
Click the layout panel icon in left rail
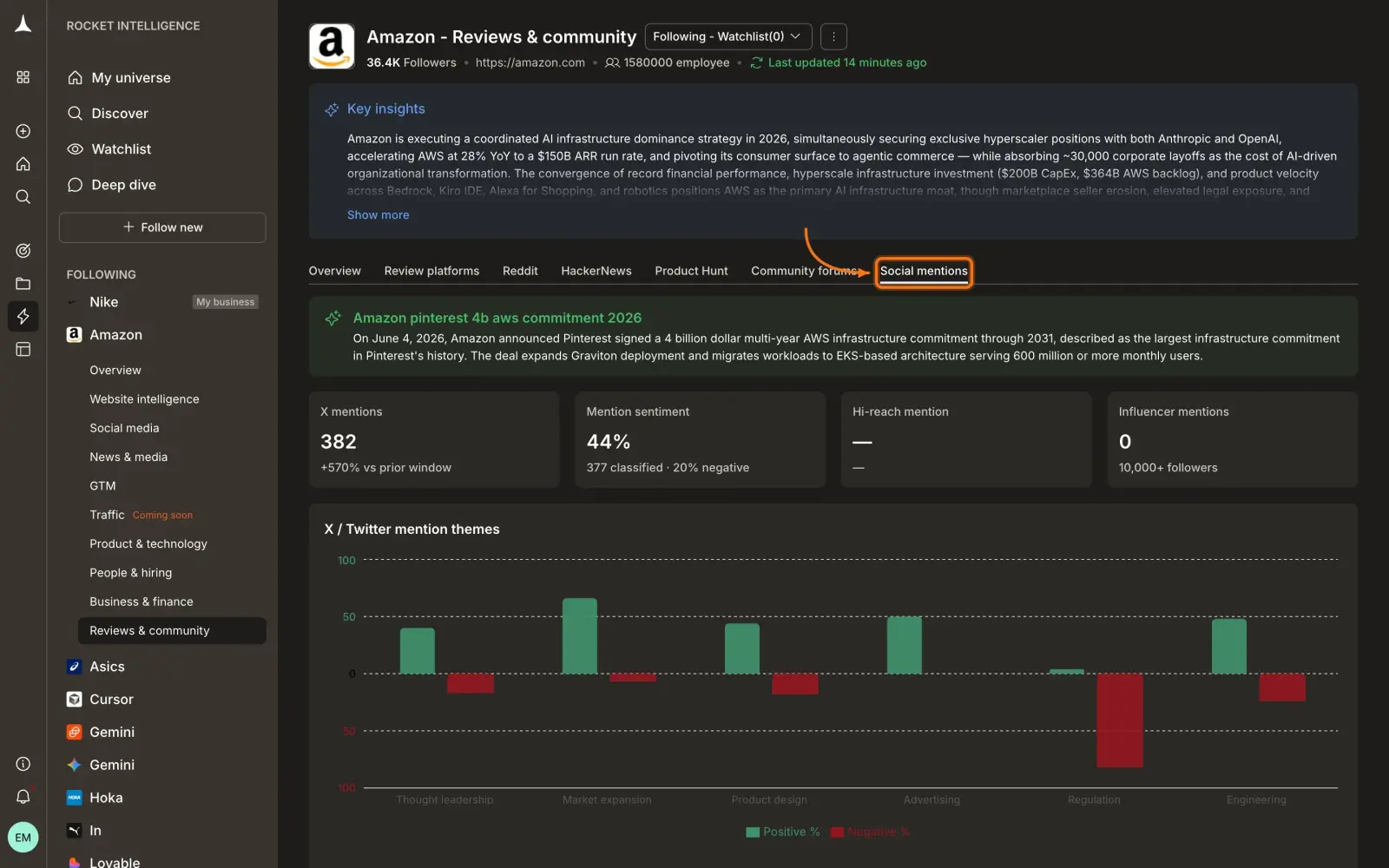click(23, 349)
